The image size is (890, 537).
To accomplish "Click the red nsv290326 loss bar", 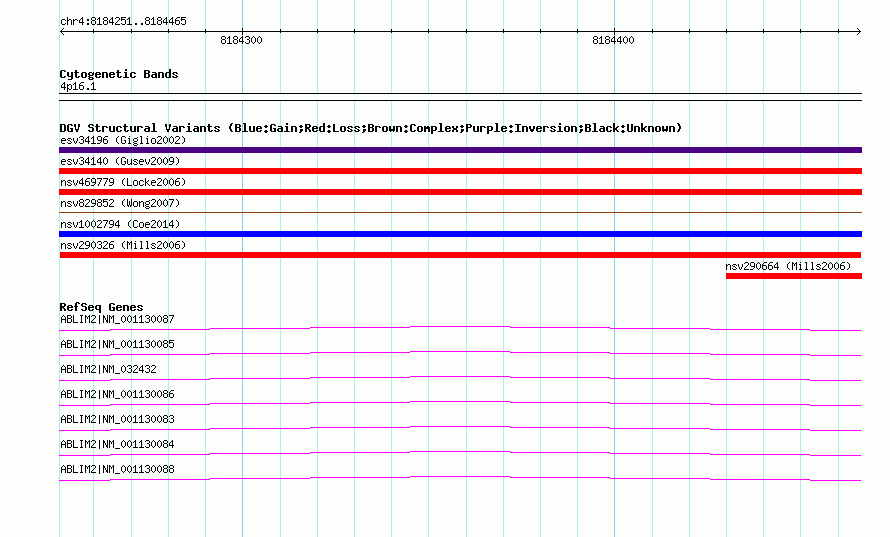I will pyautogui.click(x=460, y=255).
